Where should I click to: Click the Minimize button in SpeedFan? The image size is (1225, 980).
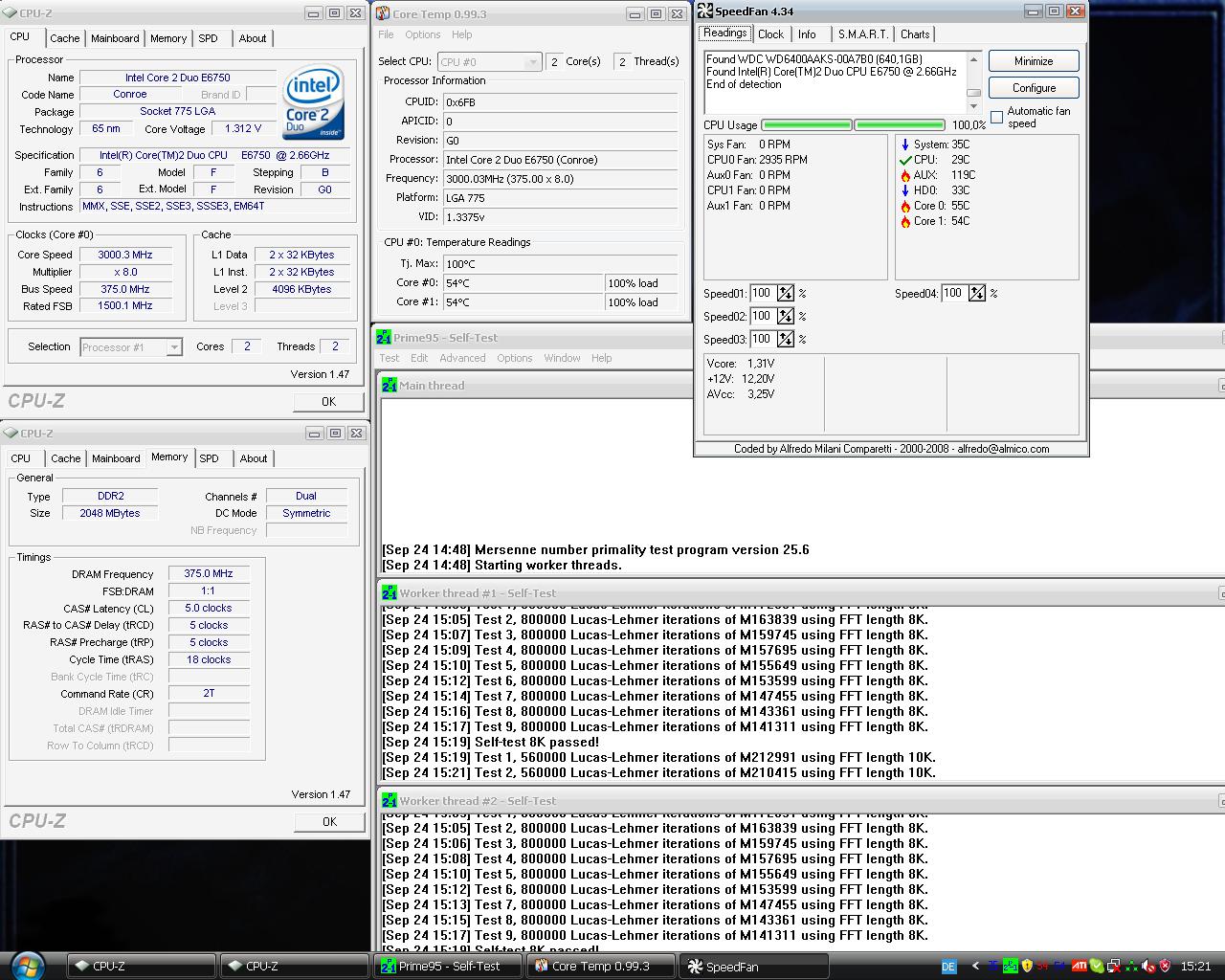pos(1034,60)
